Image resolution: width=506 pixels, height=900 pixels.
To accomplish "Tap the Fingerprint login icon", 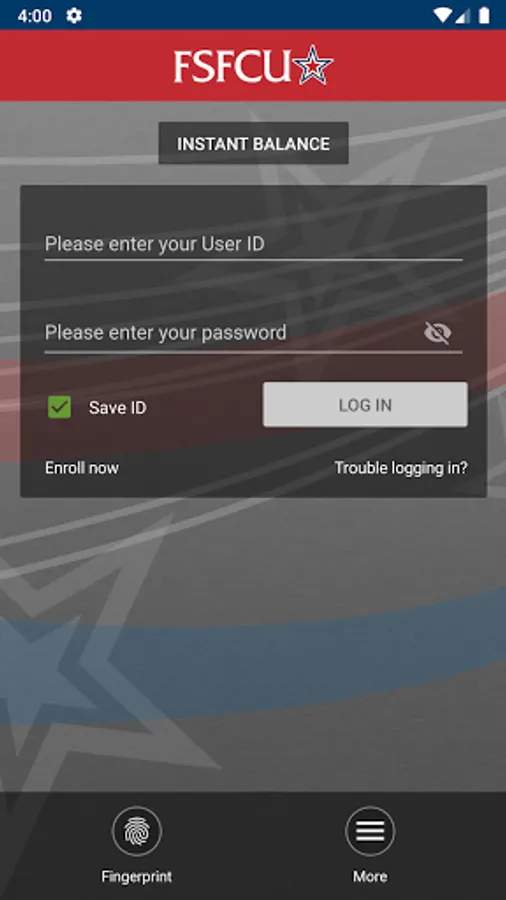I will click(x=137, y=831).
